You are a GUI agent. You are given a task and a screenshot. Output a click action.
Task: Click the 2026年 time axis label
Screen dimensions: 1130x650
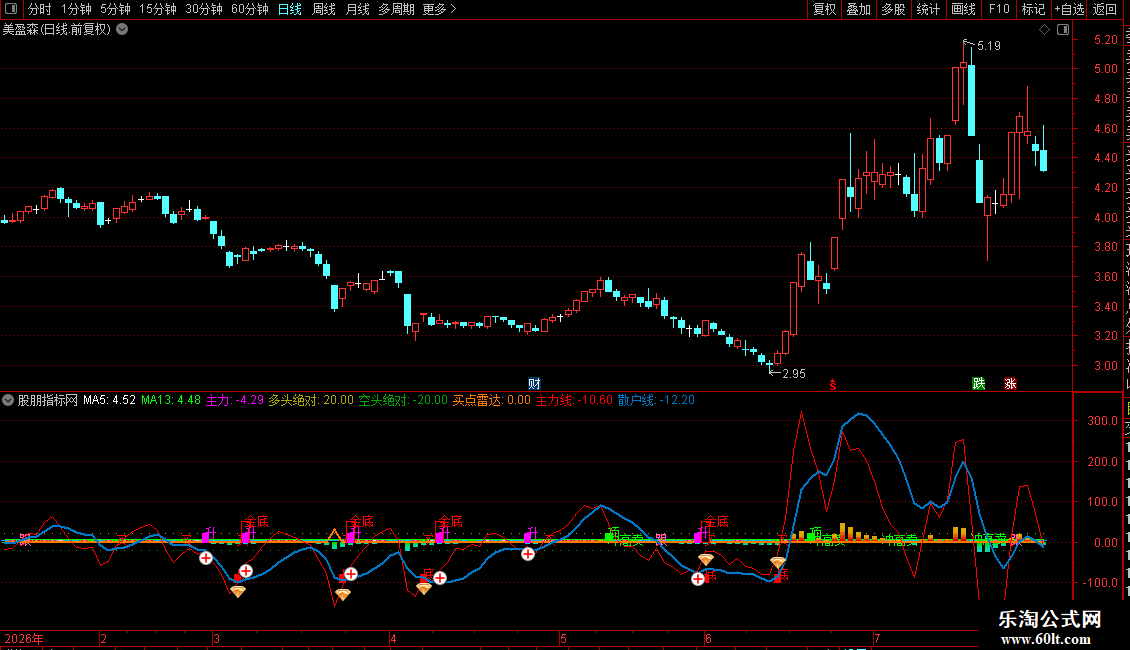(x=24, y=638)
